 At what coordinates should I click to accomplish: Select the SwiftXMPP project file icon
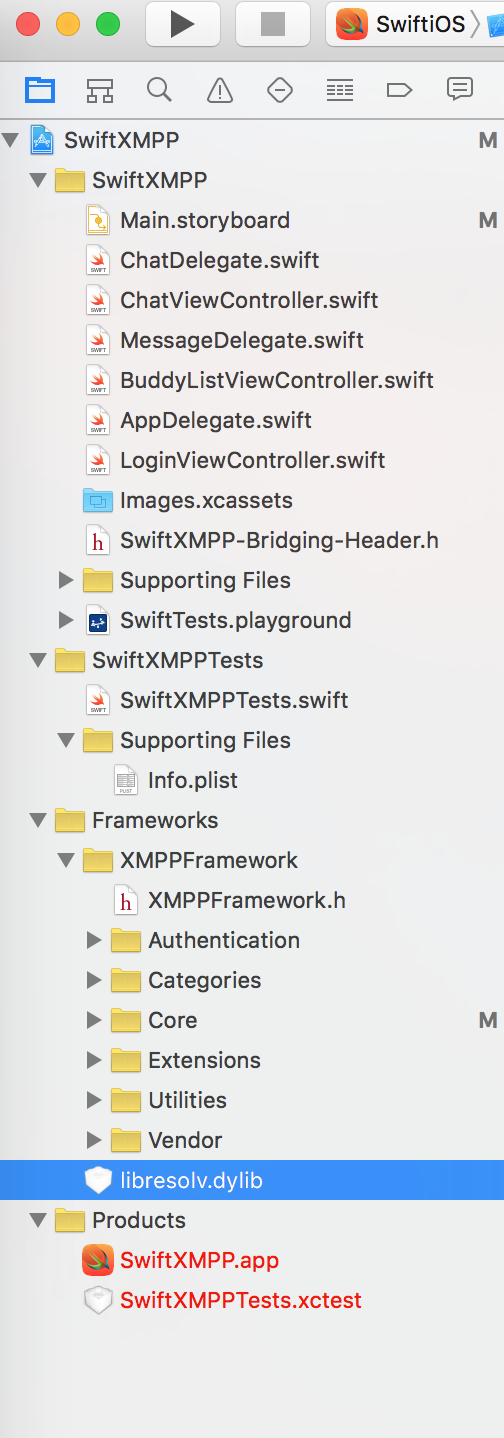pyautogui.click(x=42, y=140)
